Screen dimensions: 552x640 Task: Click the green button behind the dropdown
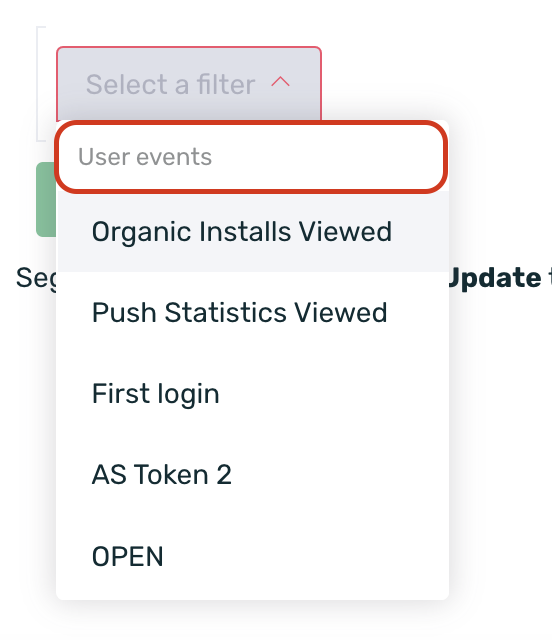[46, 199]
